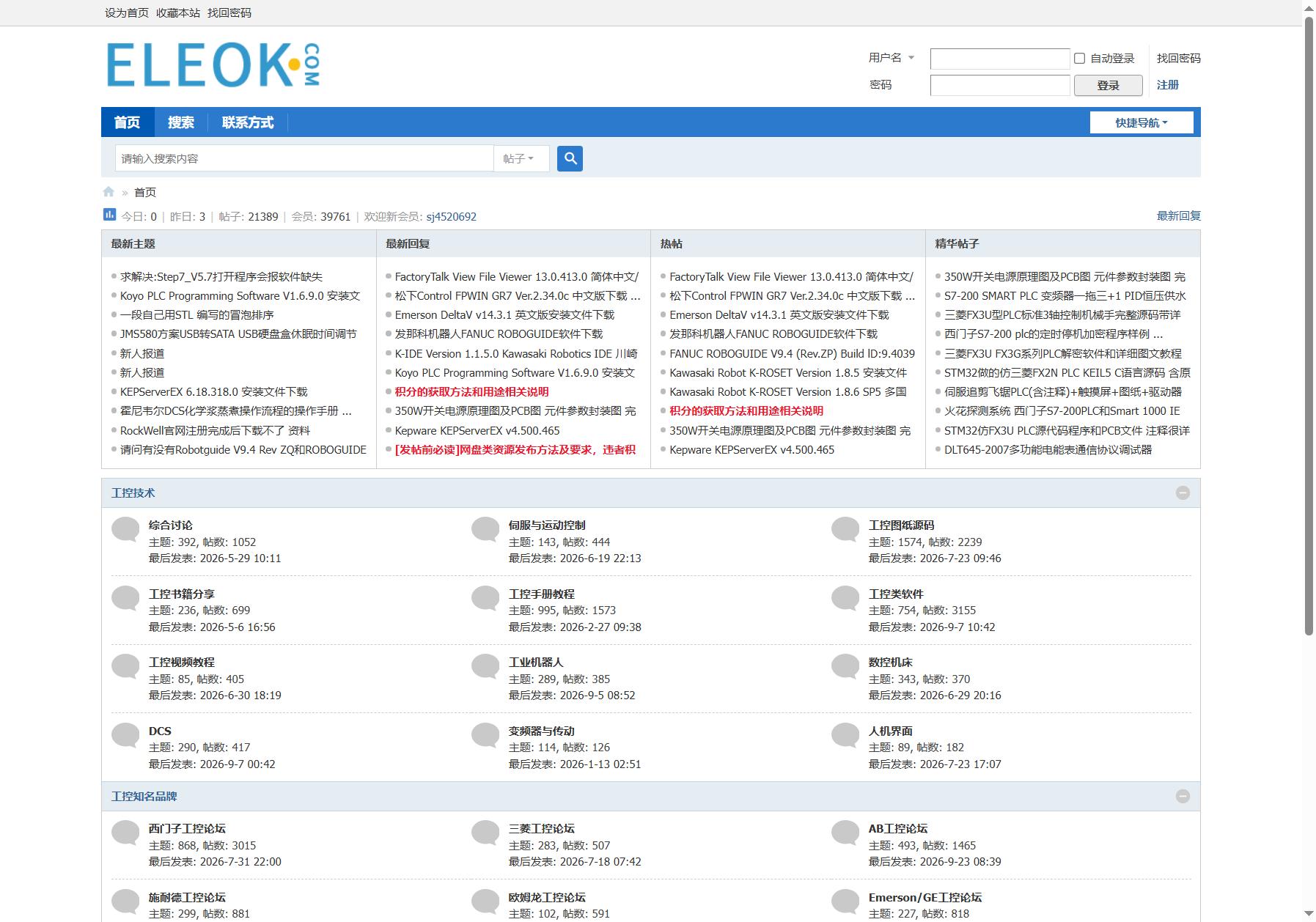This screenshot has height=922, width=1316.
Task: Click speech bubble icon for AB工控论坛
Action: [x=845, y=833]
